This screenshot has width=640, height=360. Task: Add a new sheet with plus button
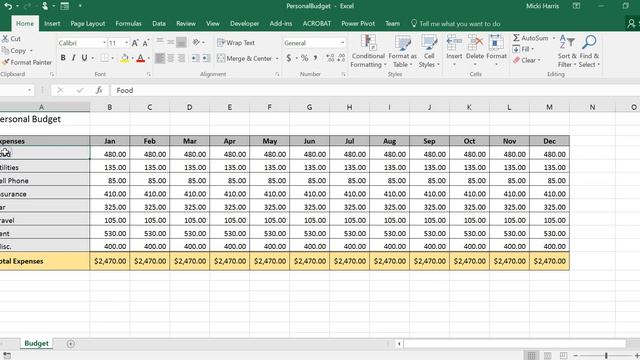[71, 344]
